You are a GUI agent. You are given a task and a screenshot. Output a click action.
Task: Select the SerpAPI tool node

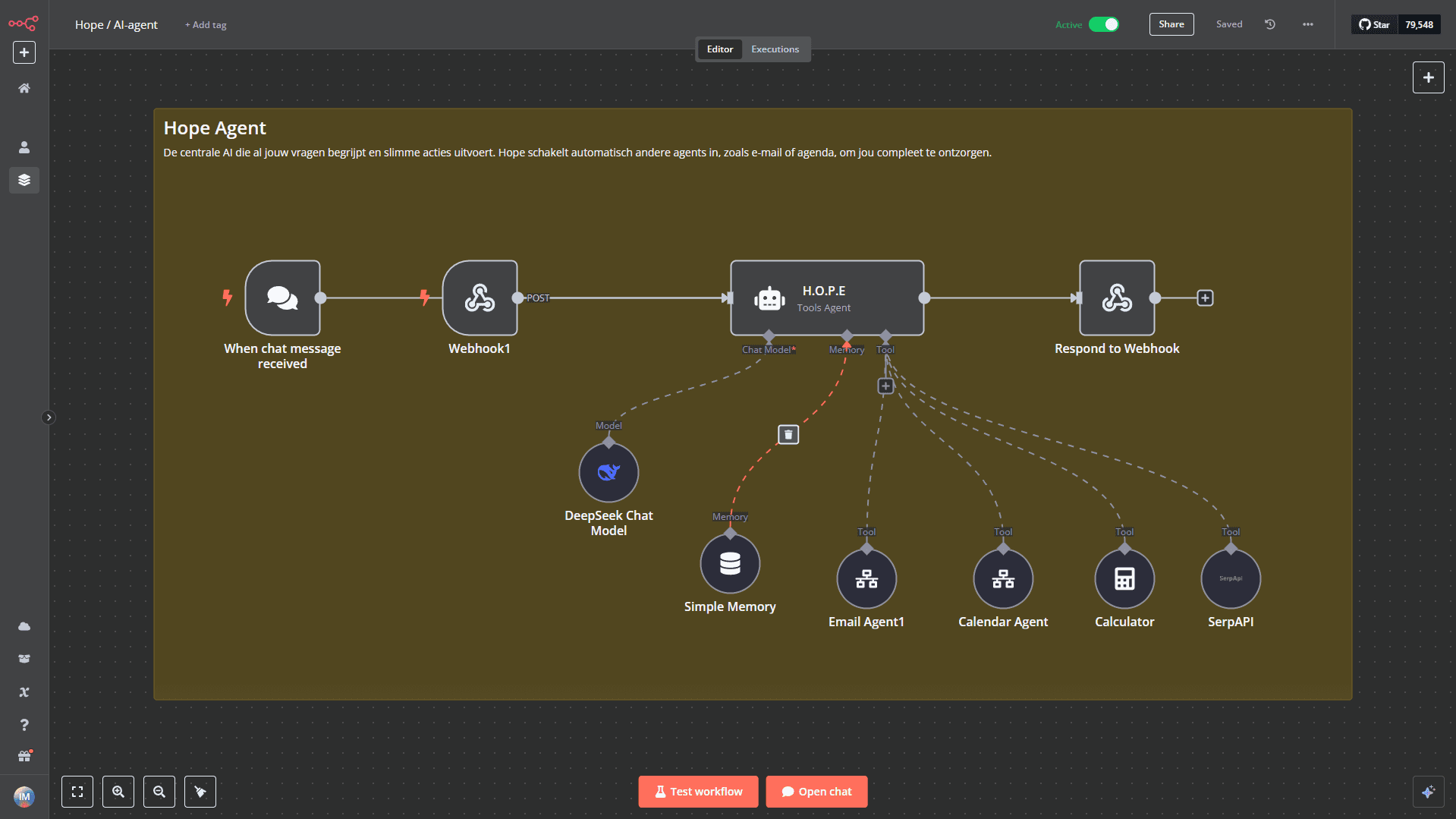[1231, 578]
